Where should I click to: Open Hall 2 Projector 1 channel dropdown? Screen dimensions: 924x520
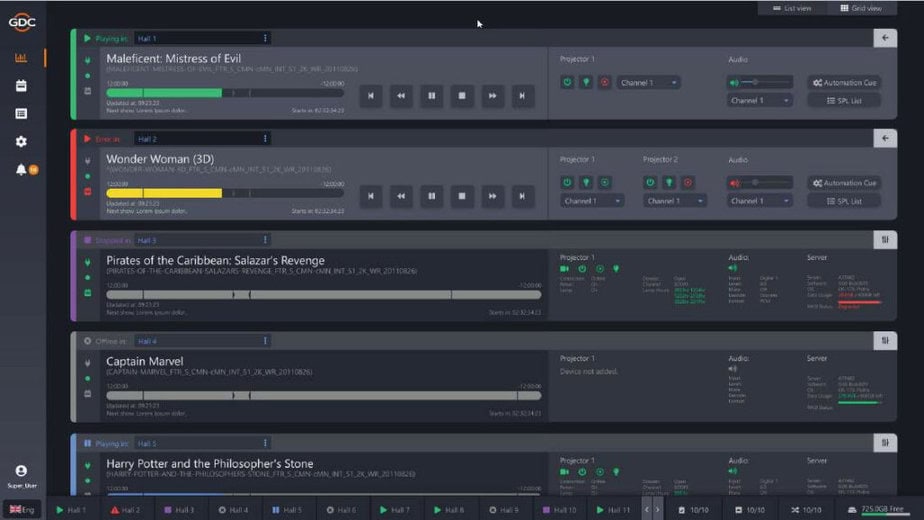point(592,201)
